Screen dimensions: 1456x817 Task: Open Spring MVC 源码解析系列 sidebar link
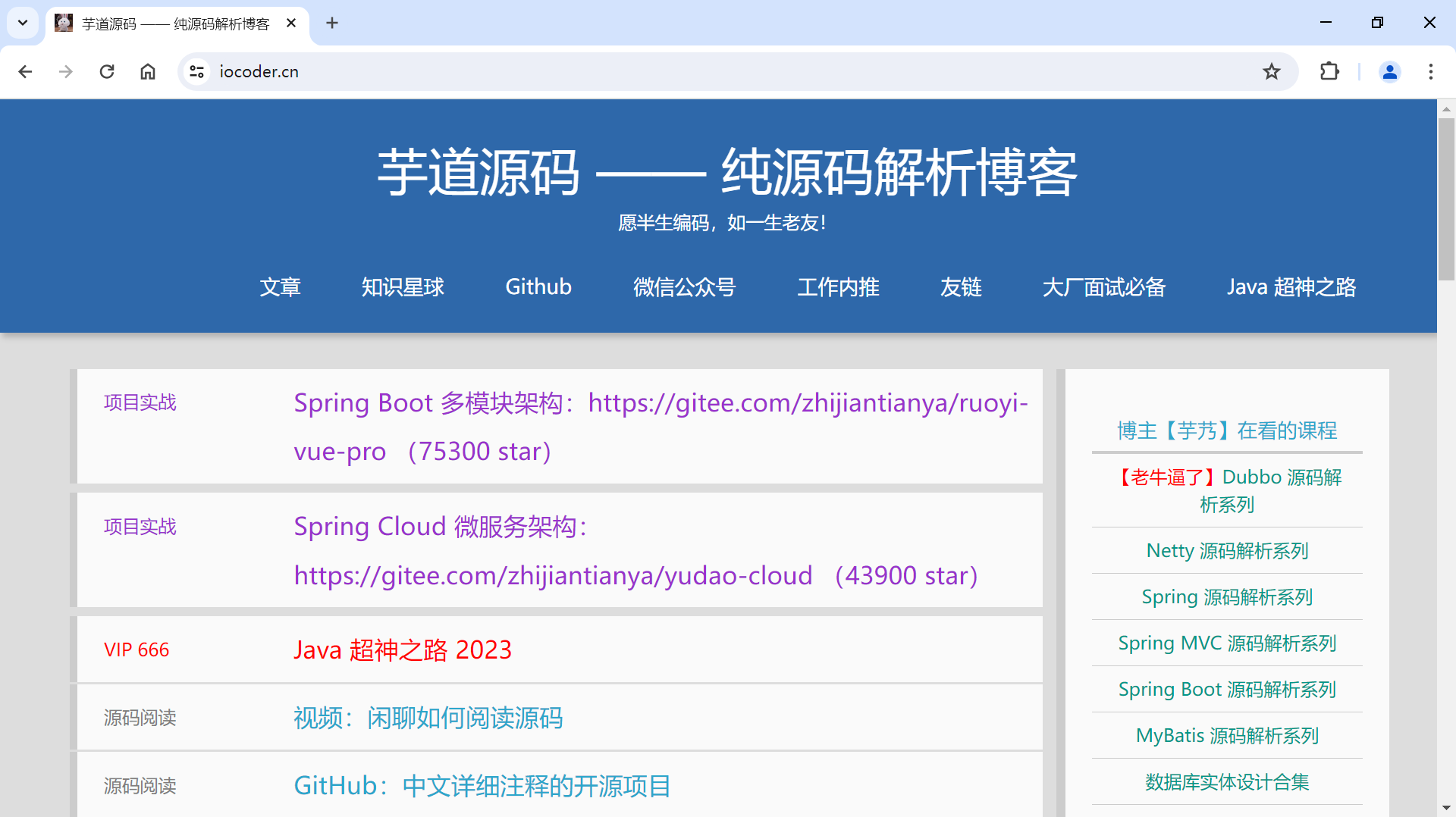1227,643
